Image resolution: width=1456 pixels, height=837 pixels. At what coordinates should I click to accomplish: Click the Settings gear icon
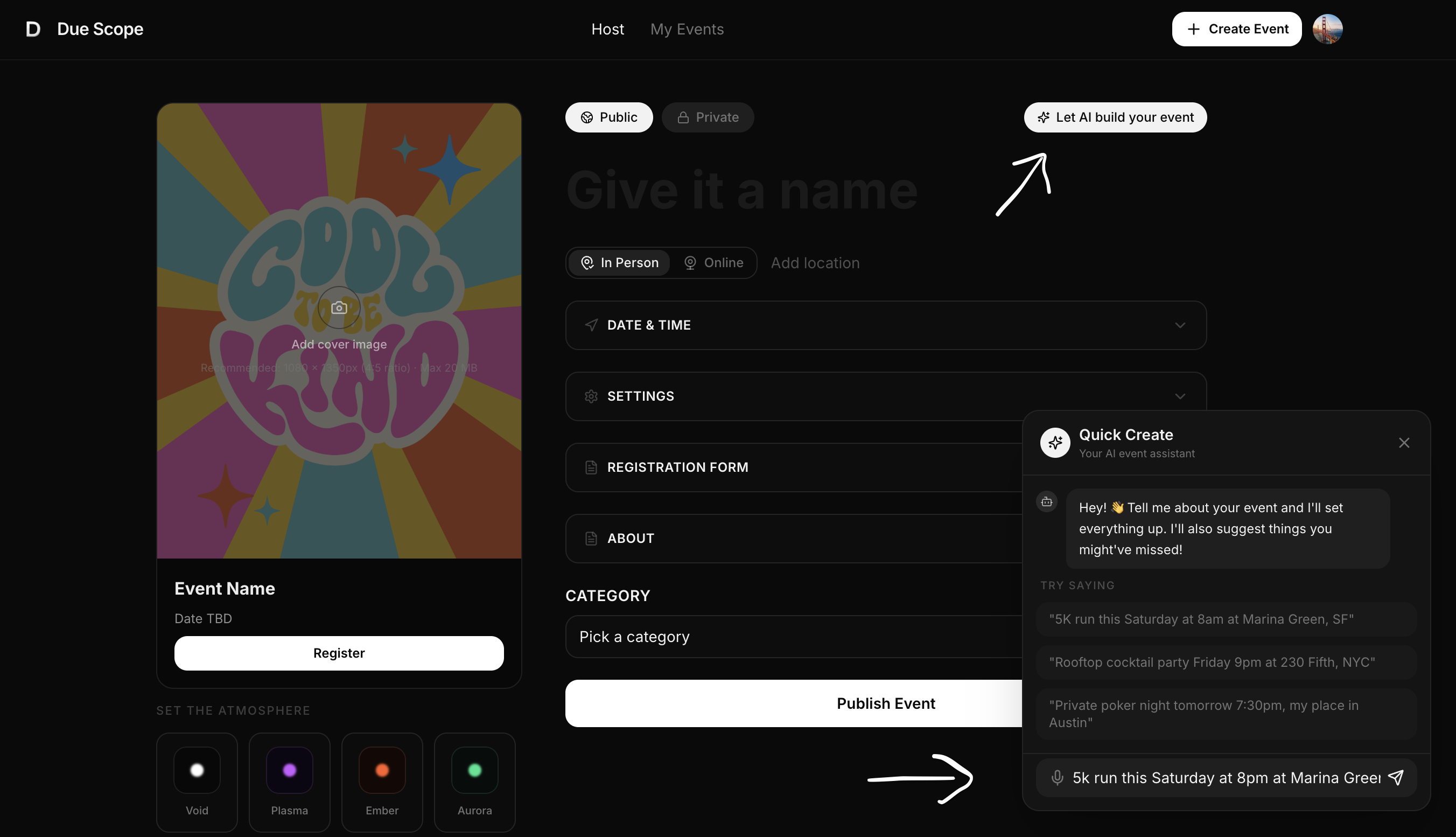[591, 396]
